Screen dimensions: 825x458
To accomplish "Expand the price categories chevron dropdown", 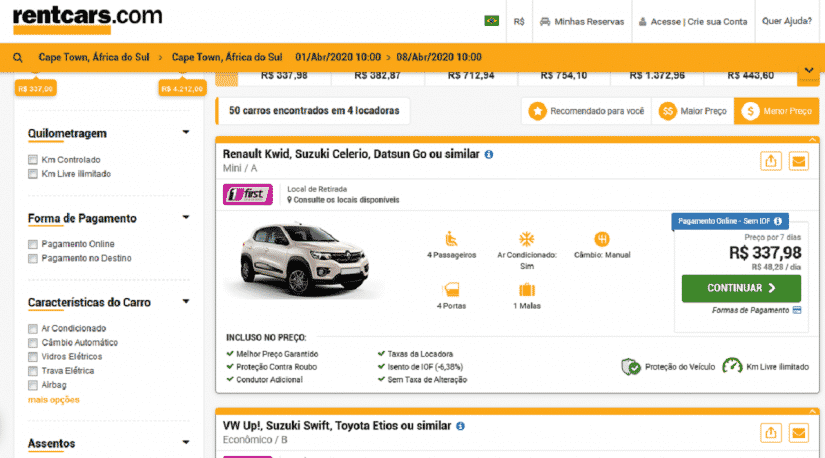I will pyautogui.click(x=809, y=71).
